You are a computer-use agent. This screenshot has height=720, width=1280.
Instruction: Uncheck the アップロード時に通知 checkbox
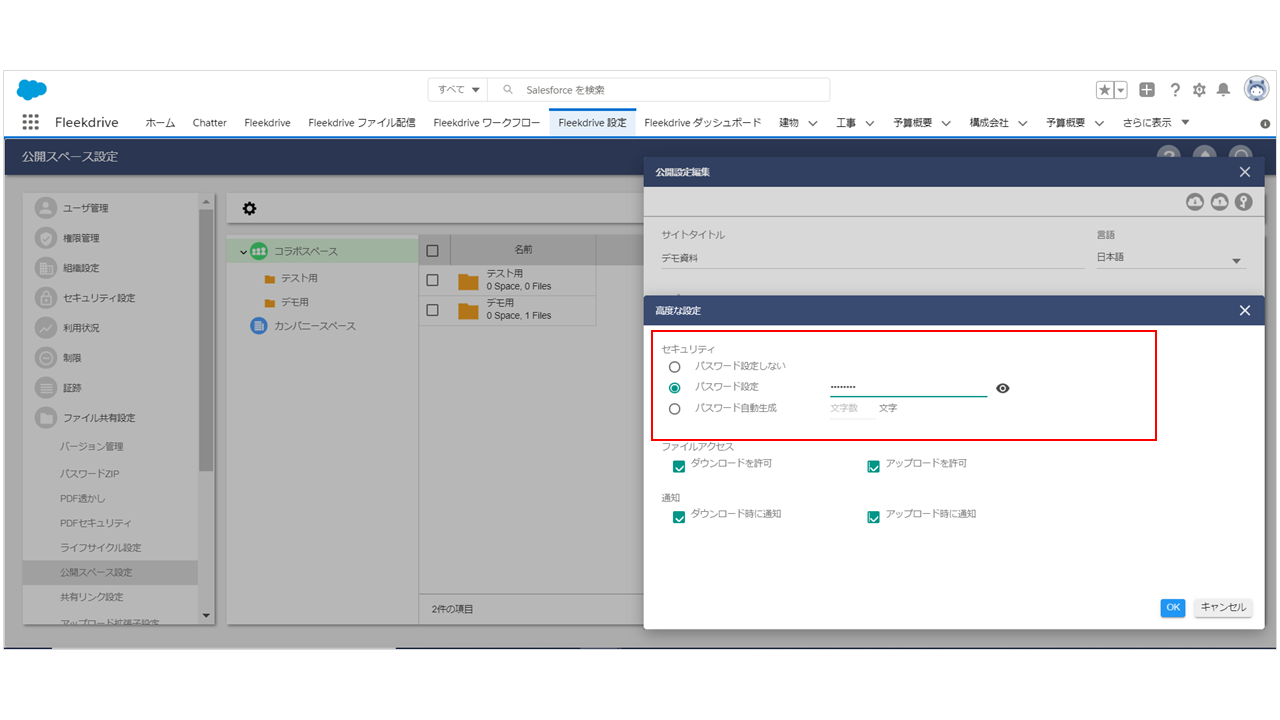(x=873, y=516)
